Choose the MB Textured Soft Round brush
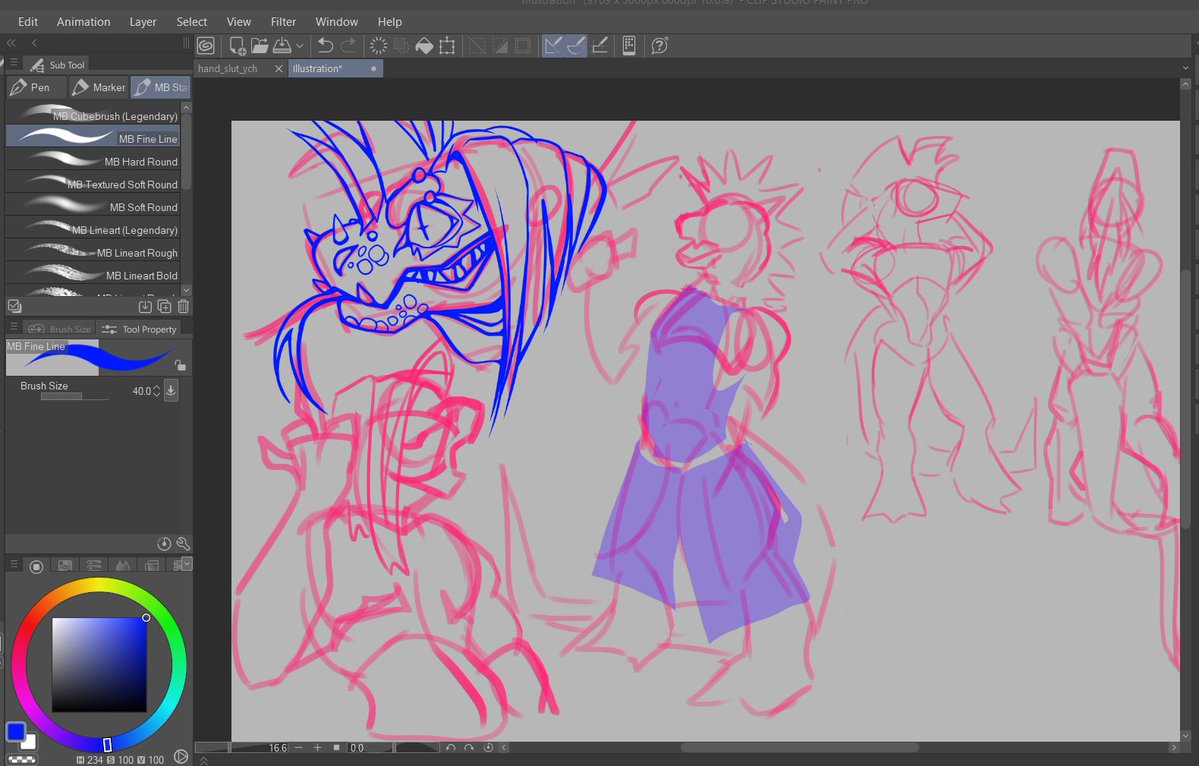1199x766 pixels. click(93, 184)
